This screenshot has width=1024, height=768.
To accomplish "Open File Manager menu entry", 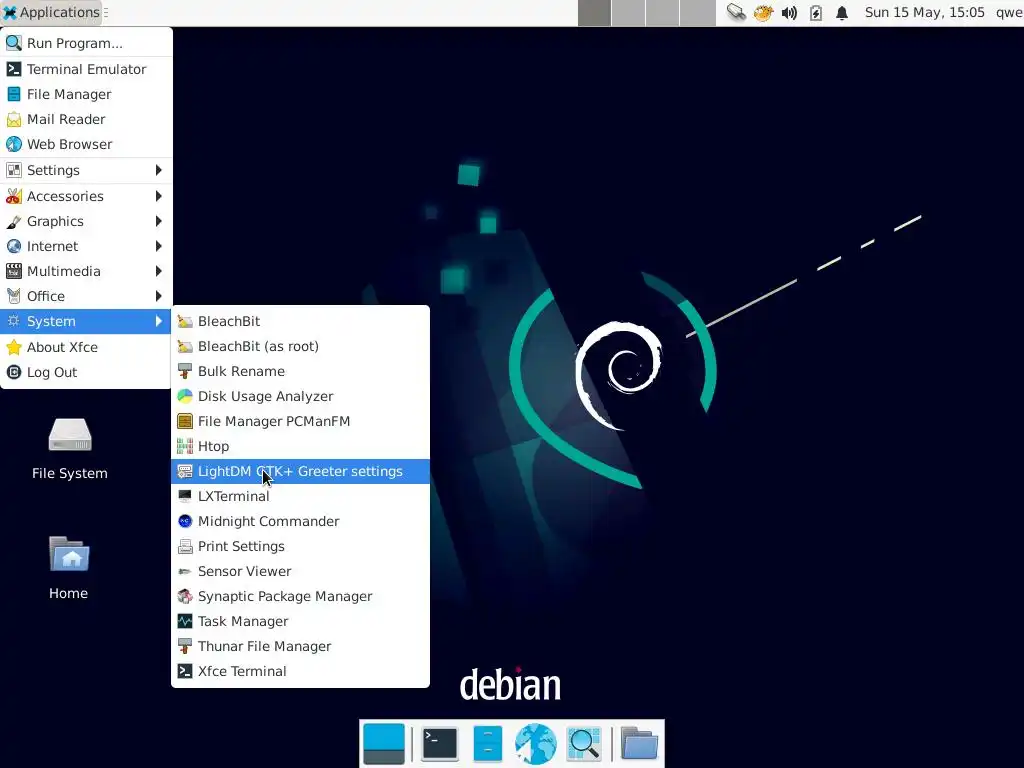I will (86, 94).
